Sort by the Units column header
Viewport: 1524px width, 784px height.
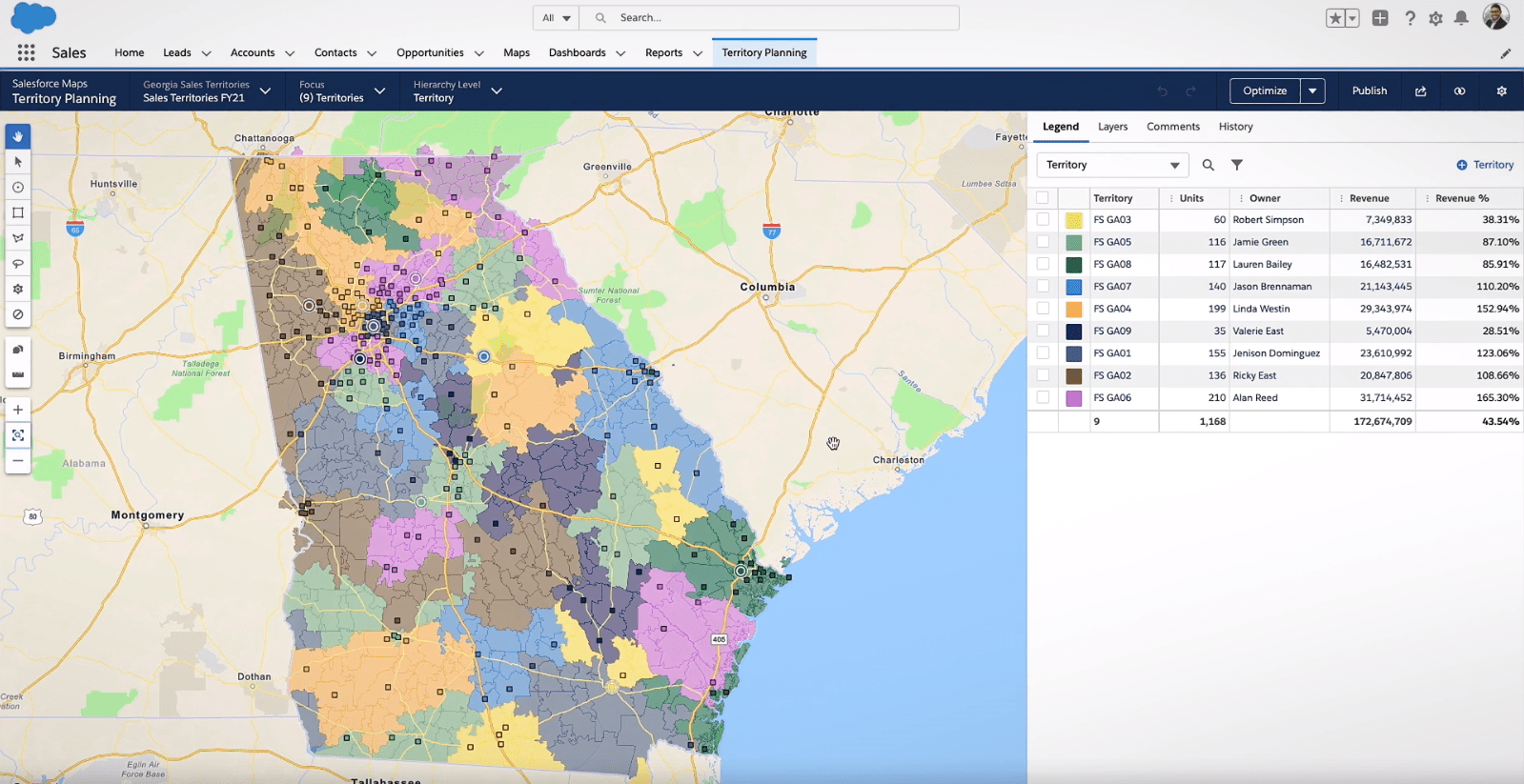1191,198
